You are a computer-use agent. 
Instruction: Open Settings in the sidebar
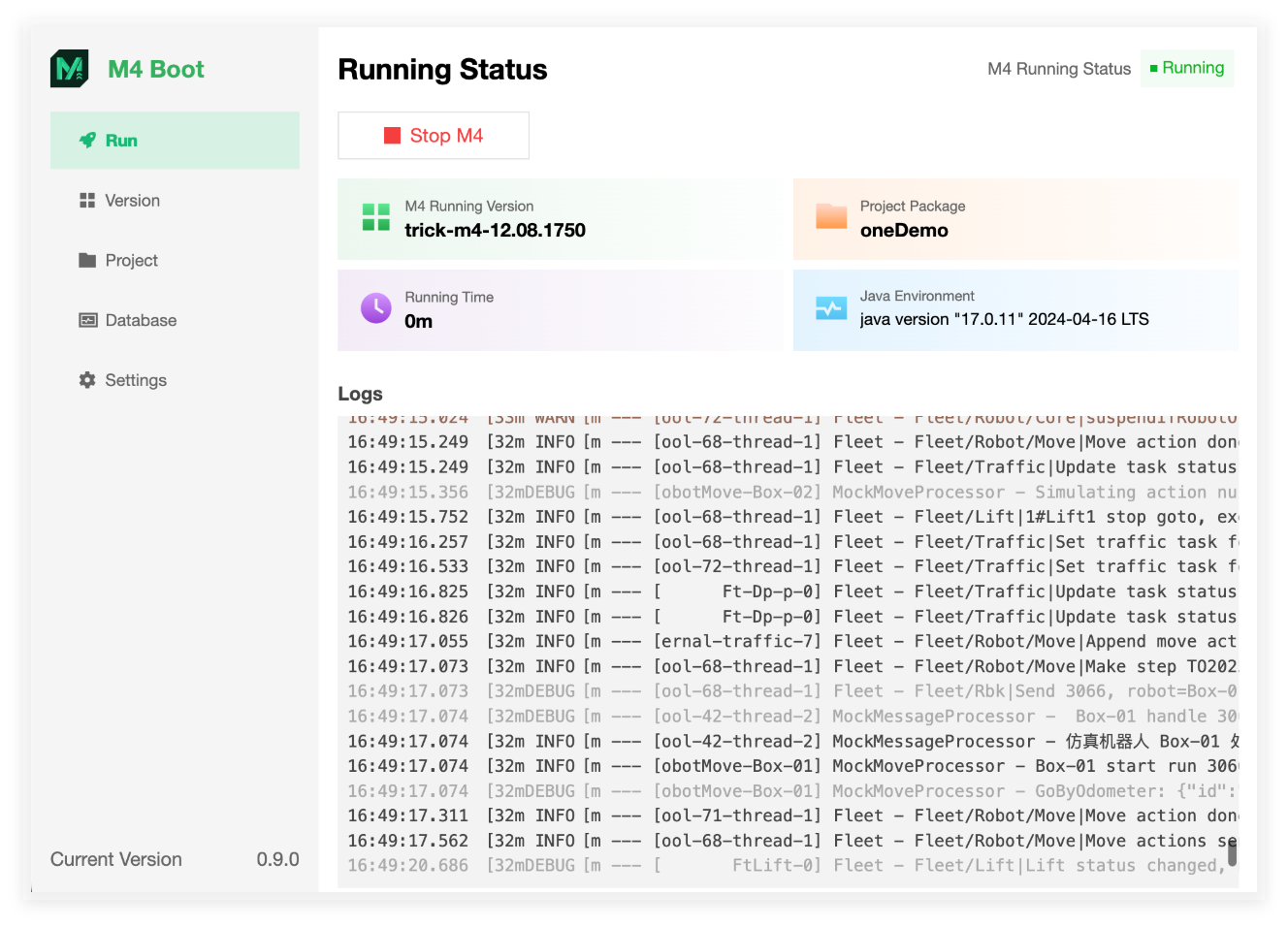pyautogui.click(x=136, y=380)
